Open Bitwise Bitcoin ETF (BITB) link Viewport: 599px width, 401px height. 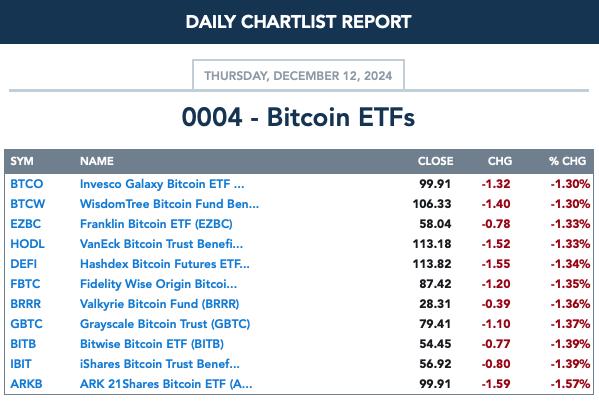[x=152, y=344]
